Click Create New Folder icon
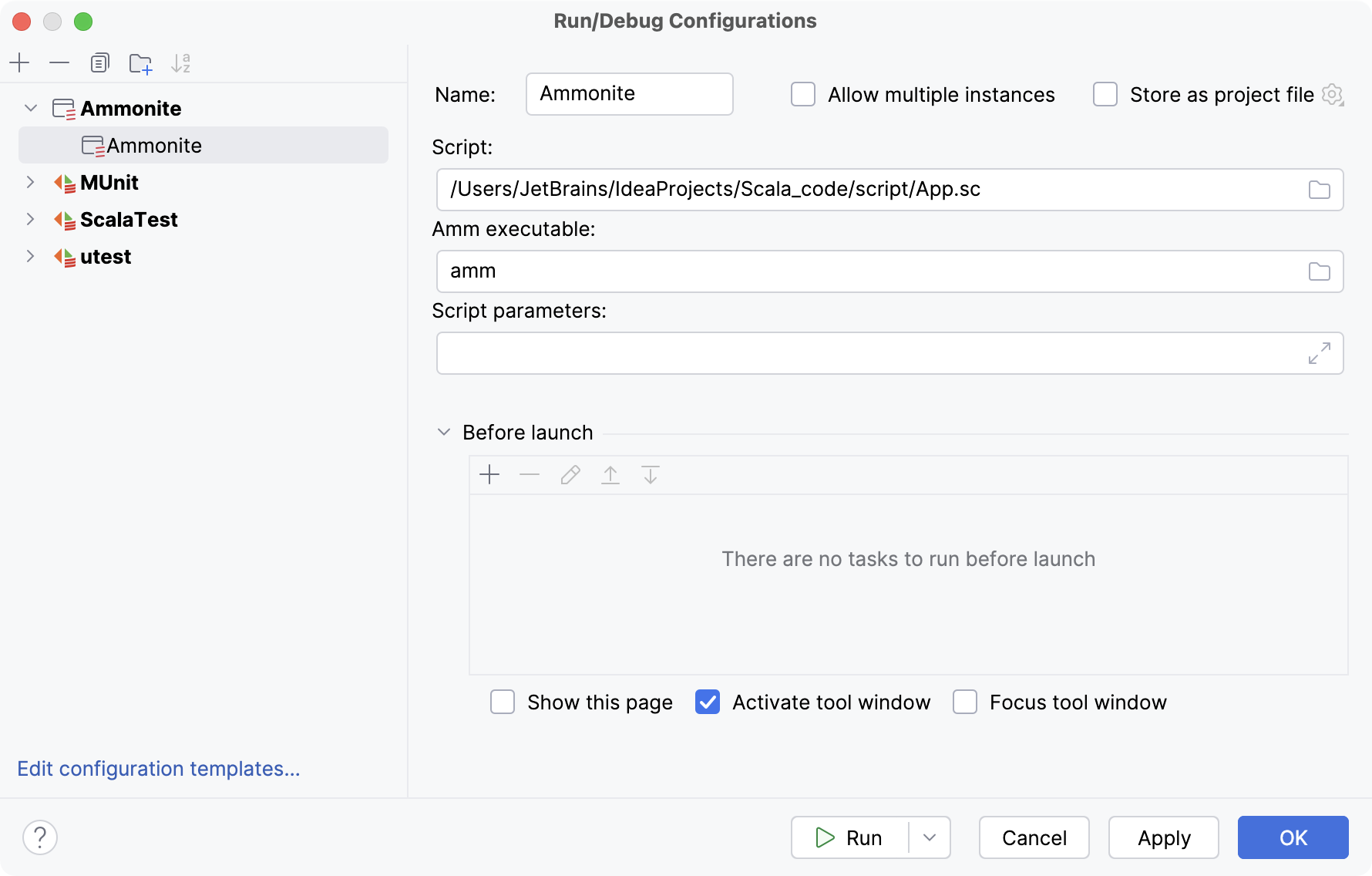 click(x=140, y=62)
